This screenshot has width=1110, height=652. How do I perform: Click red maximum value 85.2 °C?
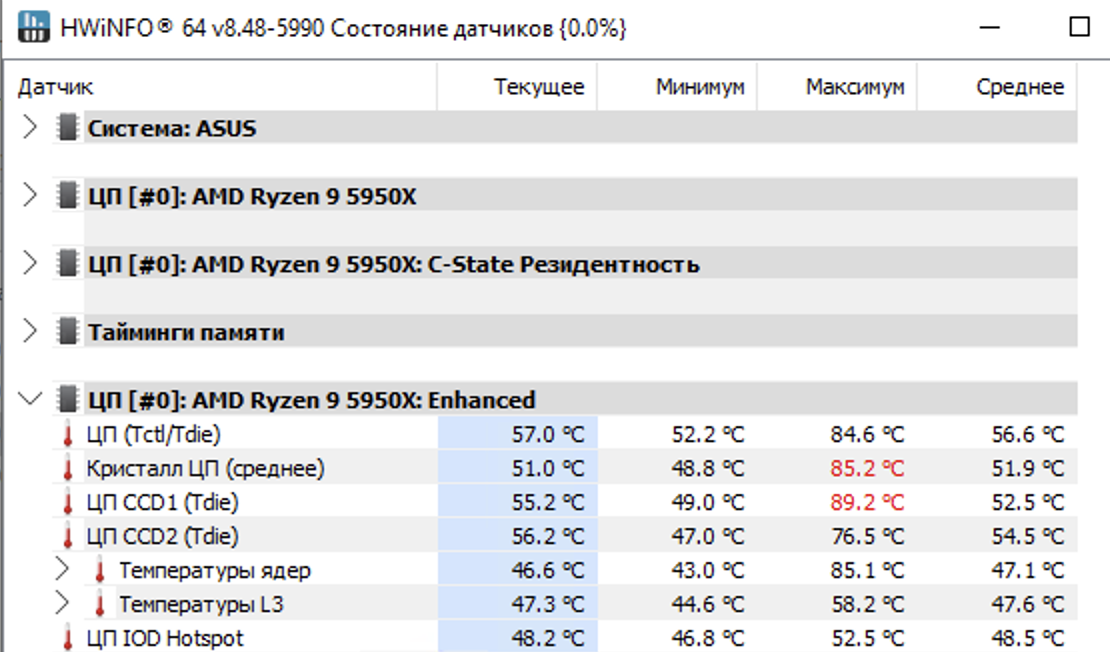[867, 468]
